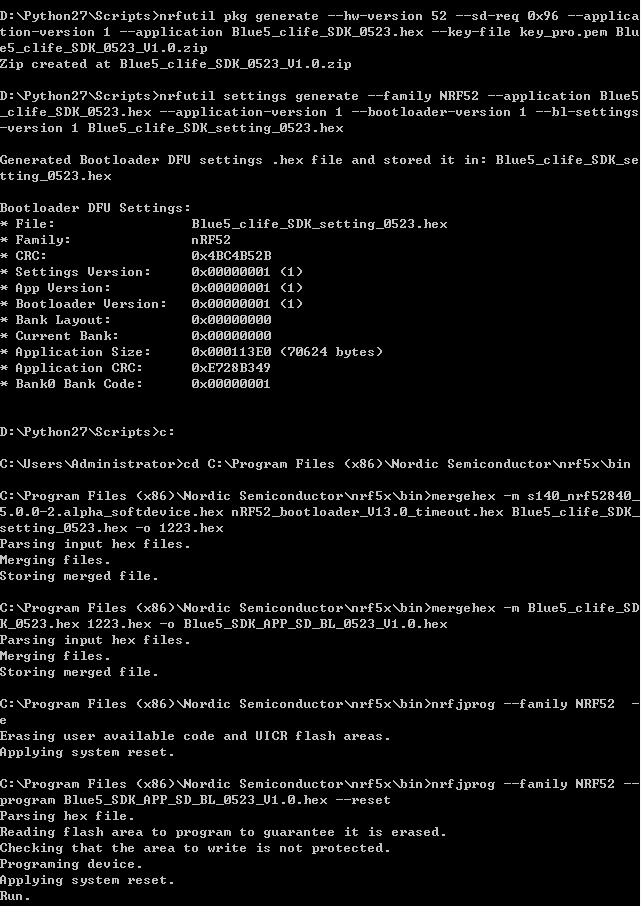Click the 'Settings Version' line
Viewport: 641px width, 906px height.
tap(150, 272)
